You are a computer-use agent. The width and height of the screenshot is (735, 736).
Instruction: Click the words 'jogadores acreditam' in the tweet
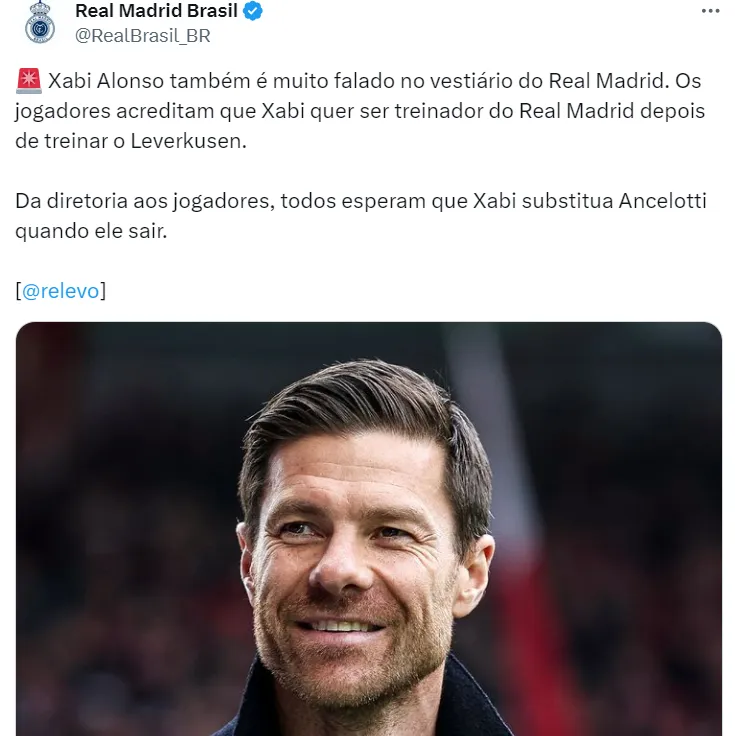[115, 111]
